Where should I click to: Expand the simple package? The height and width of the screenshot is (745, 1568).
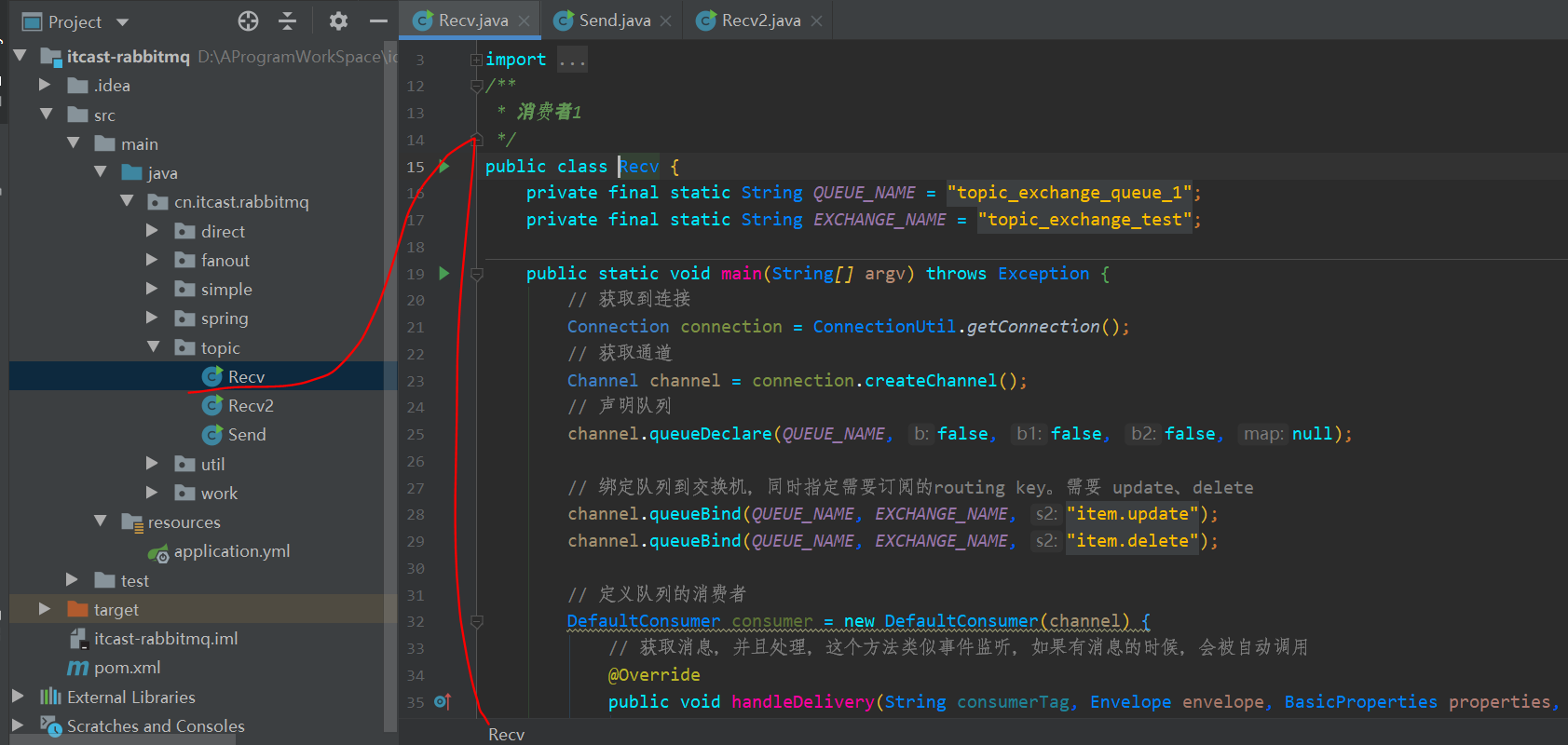point(152,289)
